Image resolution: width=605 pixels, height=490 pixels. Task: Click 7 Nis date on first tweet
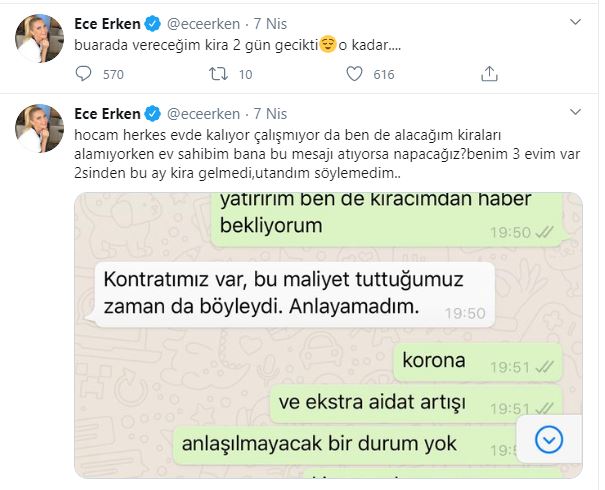coord(270,24)
